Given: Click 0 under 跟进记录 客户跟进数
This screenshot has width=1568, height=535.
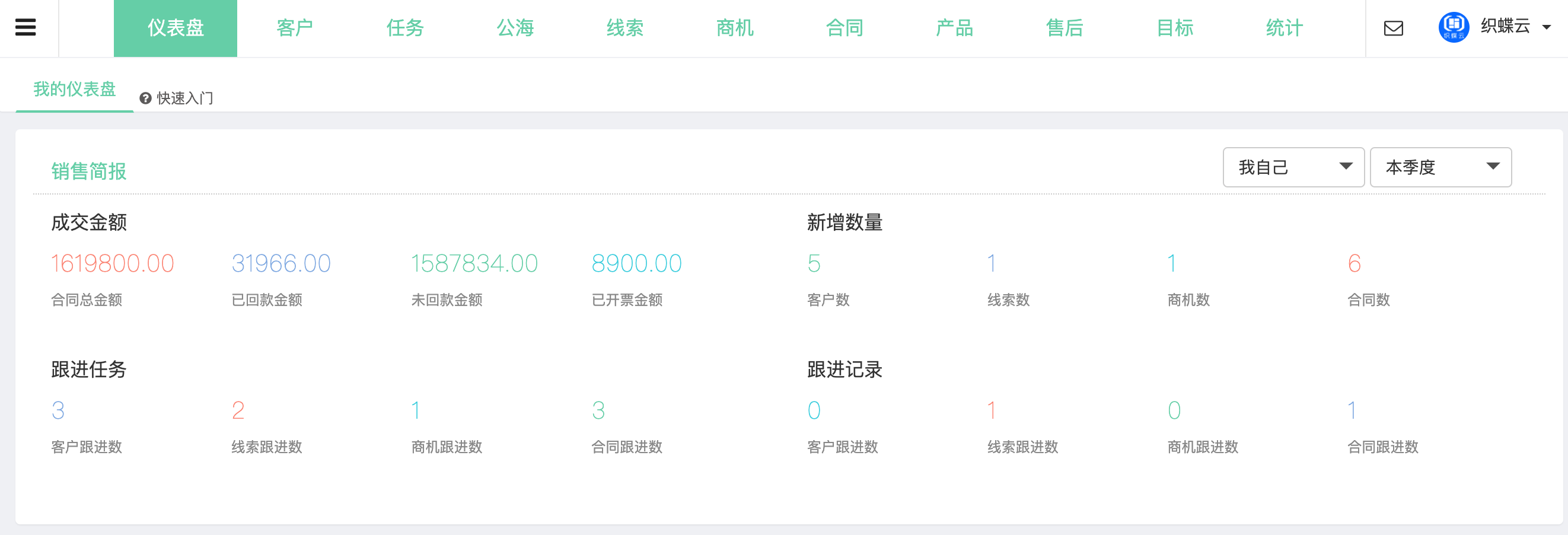Looking at the screenshot, I should [814, 411].
